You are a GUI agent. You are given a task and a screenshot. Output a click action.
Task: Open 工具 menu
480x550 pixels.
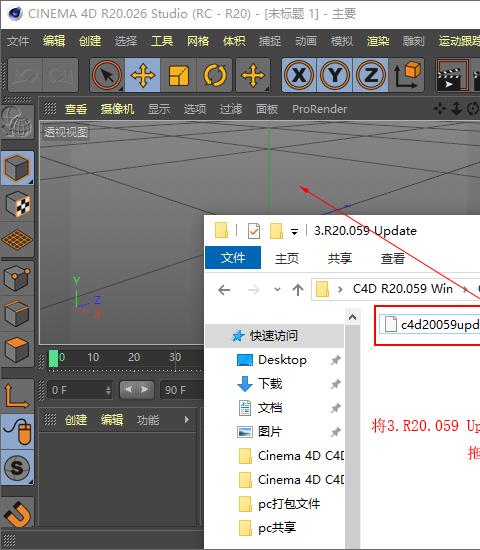162,41
